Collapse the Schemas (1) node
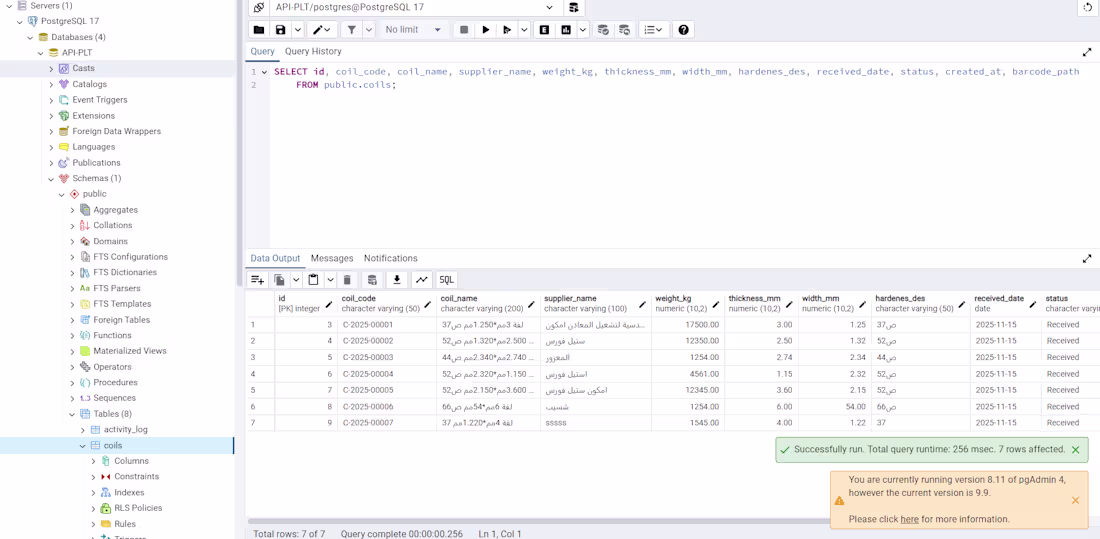 (51, 178)
